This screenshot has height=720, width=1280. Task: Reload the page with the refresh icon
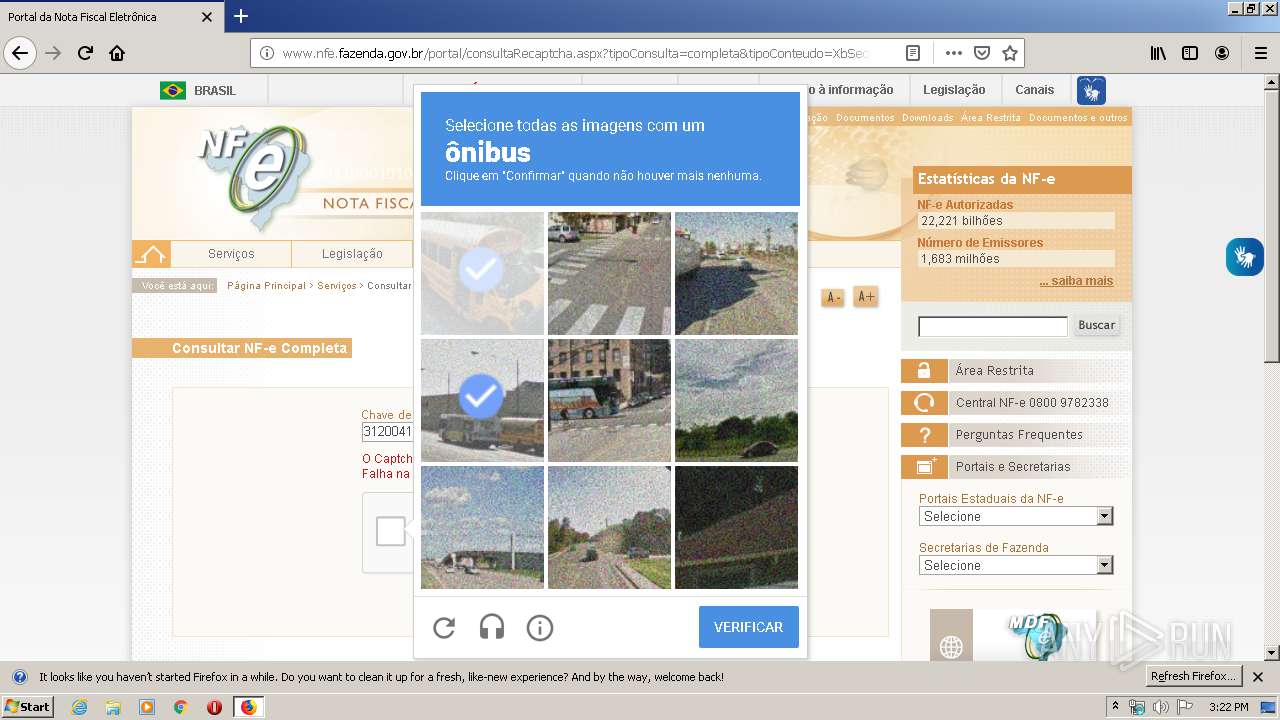pyautogui.click(x=85, y=53)
